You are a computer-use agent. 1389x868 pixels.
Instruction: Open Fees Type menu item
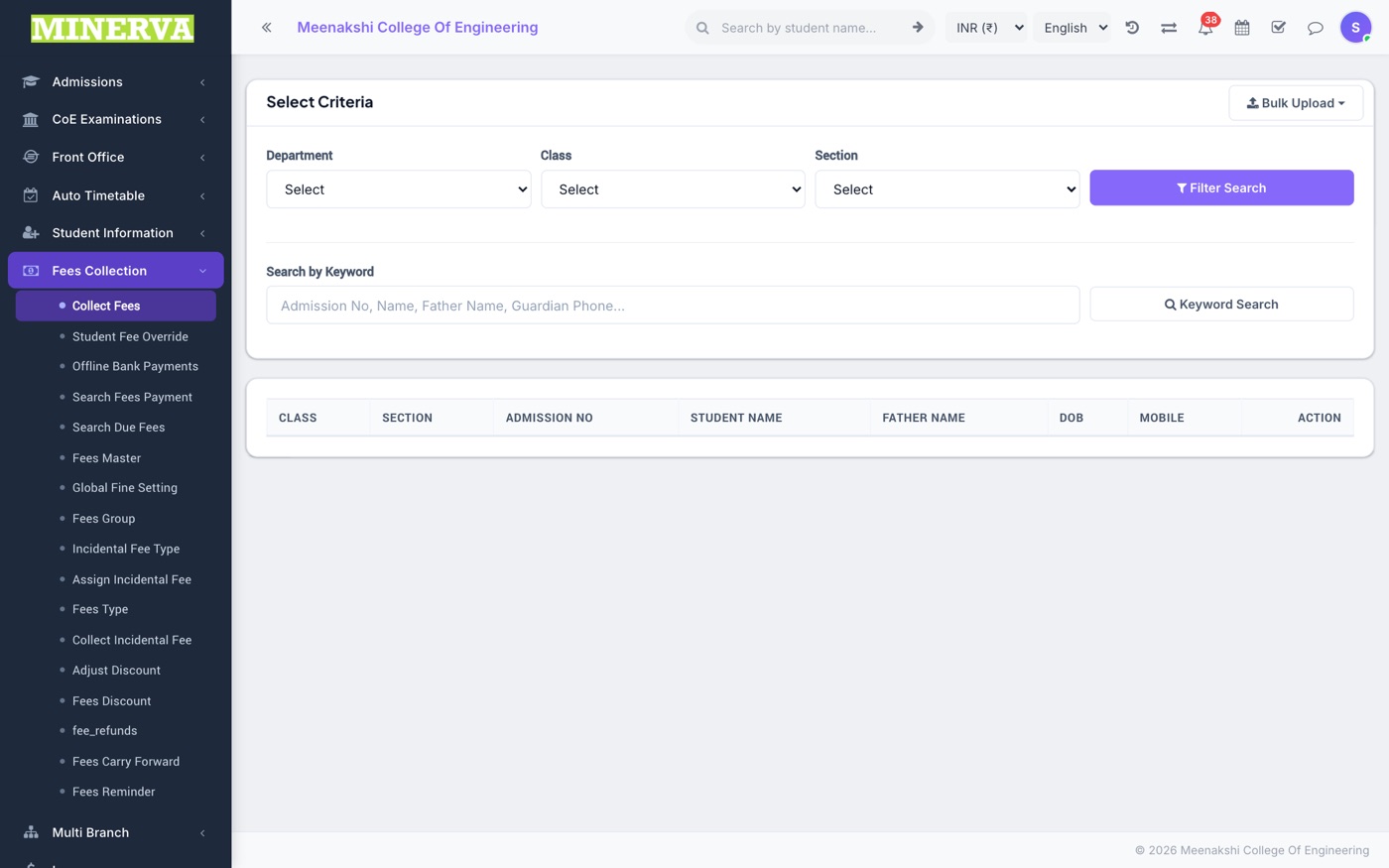(100, 609)
